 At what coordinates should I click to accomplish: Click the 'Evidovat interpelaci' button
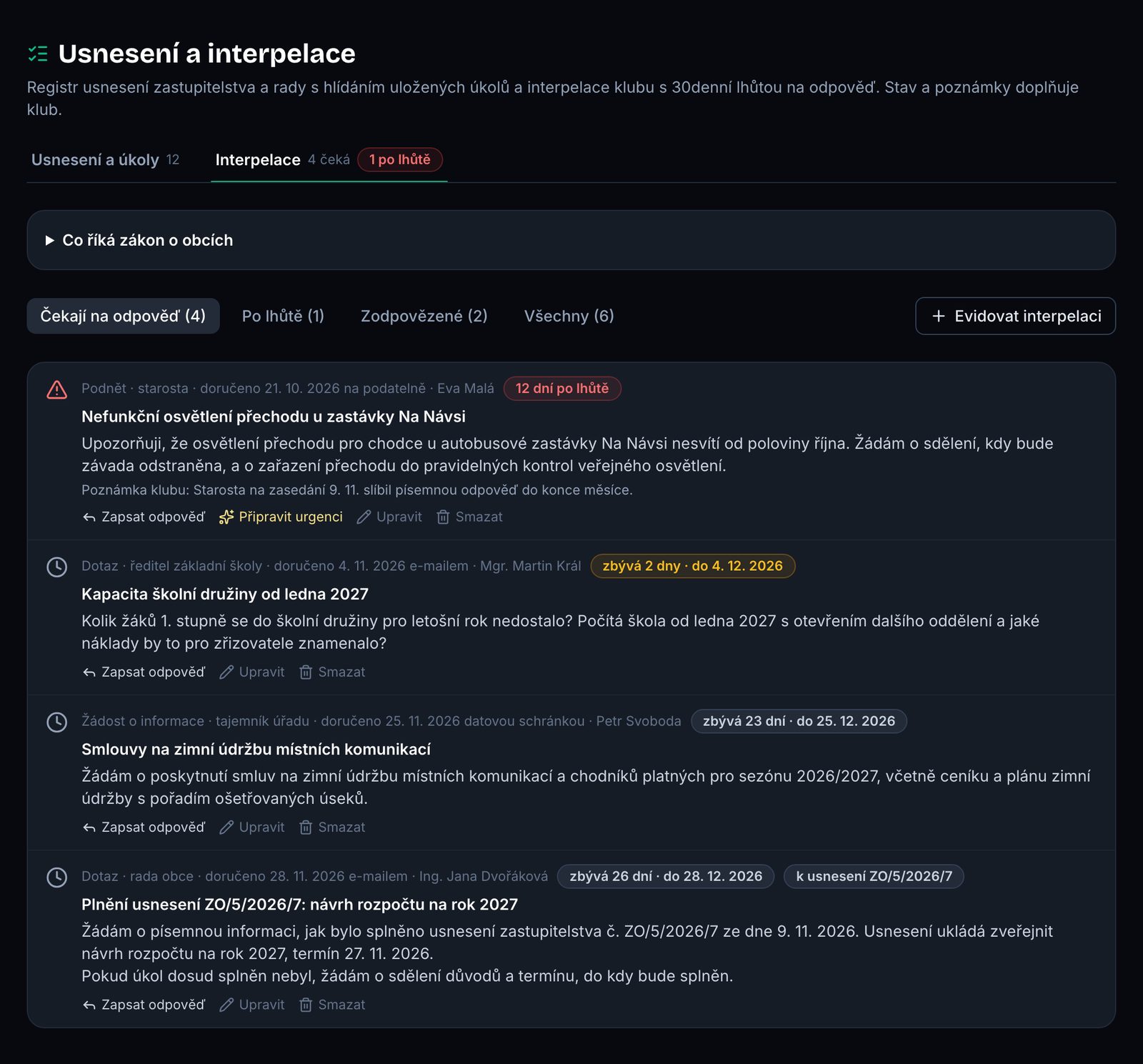1015,316
